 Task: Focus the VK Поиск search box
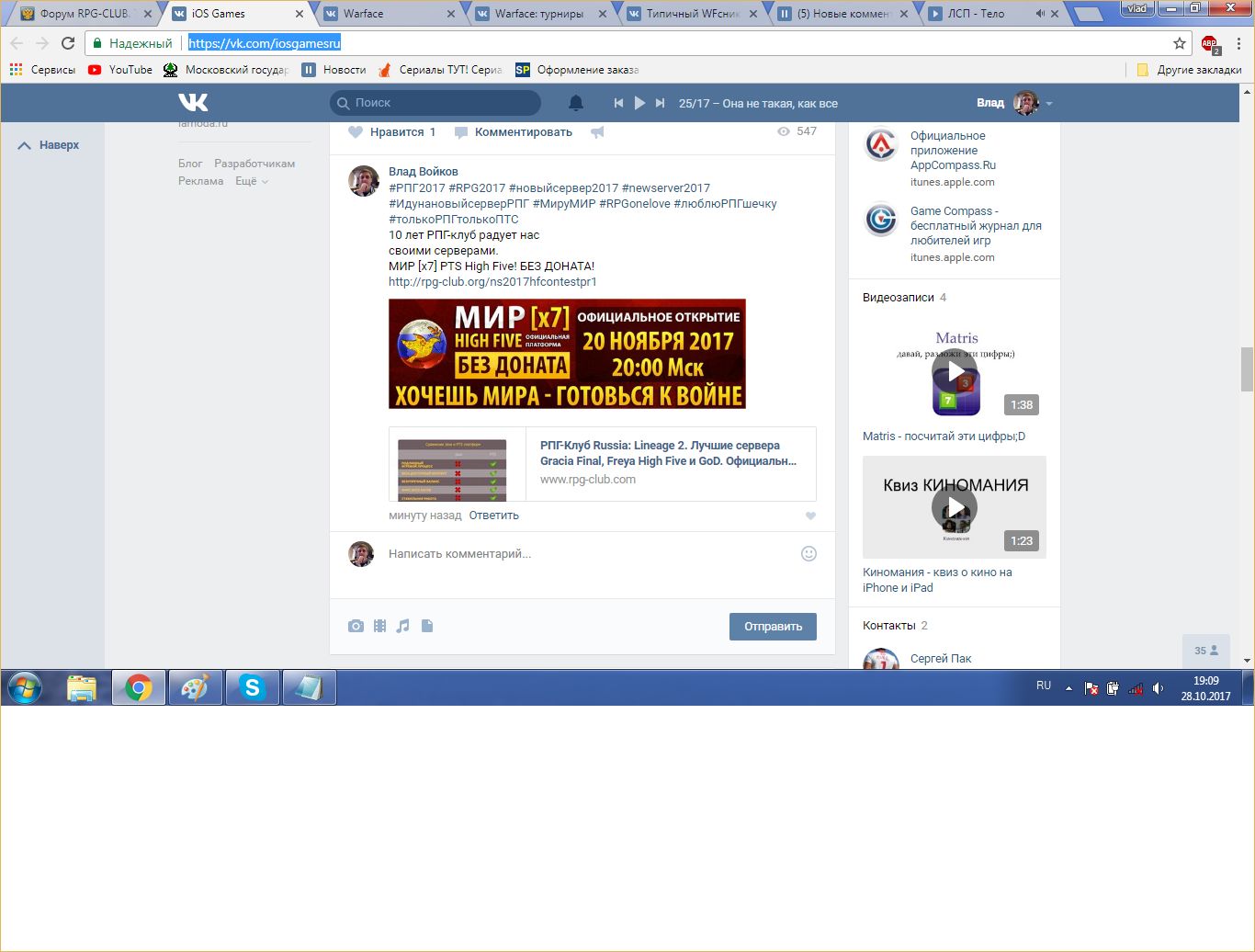(x=435, y=103)
